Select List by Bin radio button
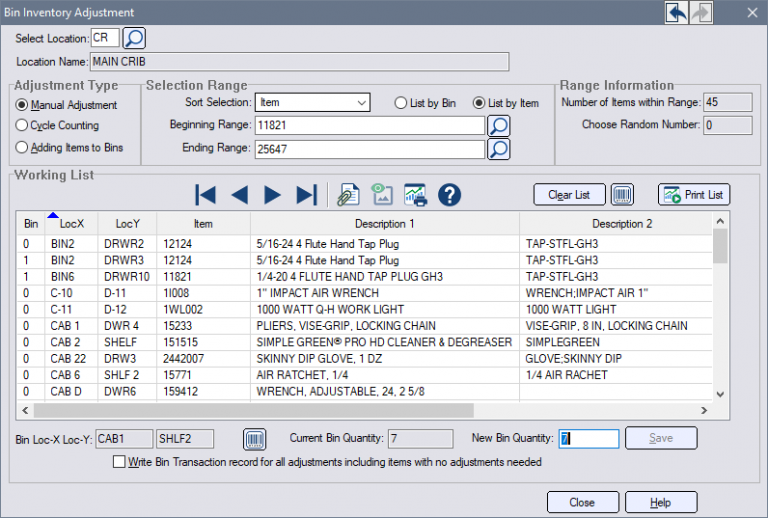The image size is (768, 518). click(400, 103)
